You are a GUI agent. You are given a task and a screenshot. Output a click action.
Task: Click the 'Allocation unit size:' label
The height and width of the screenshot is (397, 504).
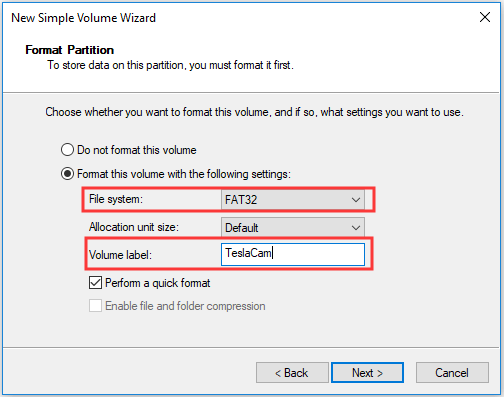click(134, 227)
